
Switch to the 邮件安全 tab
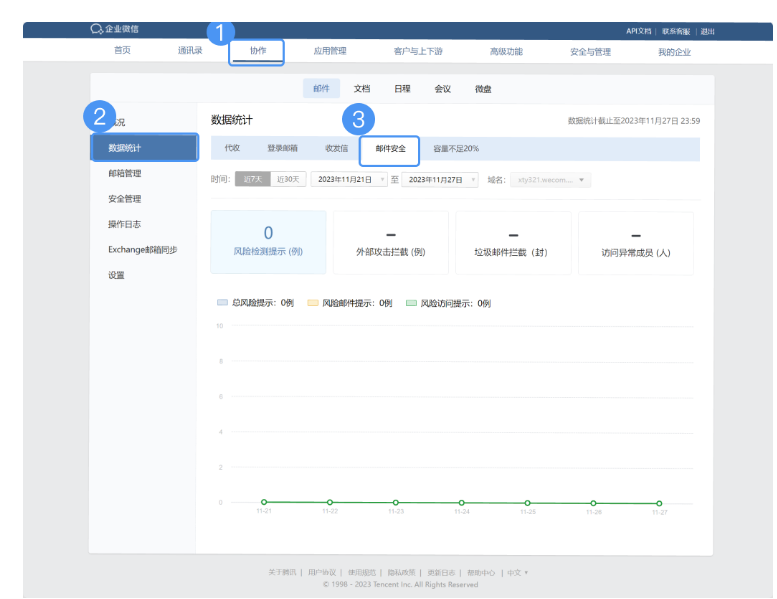pos(390,148)
